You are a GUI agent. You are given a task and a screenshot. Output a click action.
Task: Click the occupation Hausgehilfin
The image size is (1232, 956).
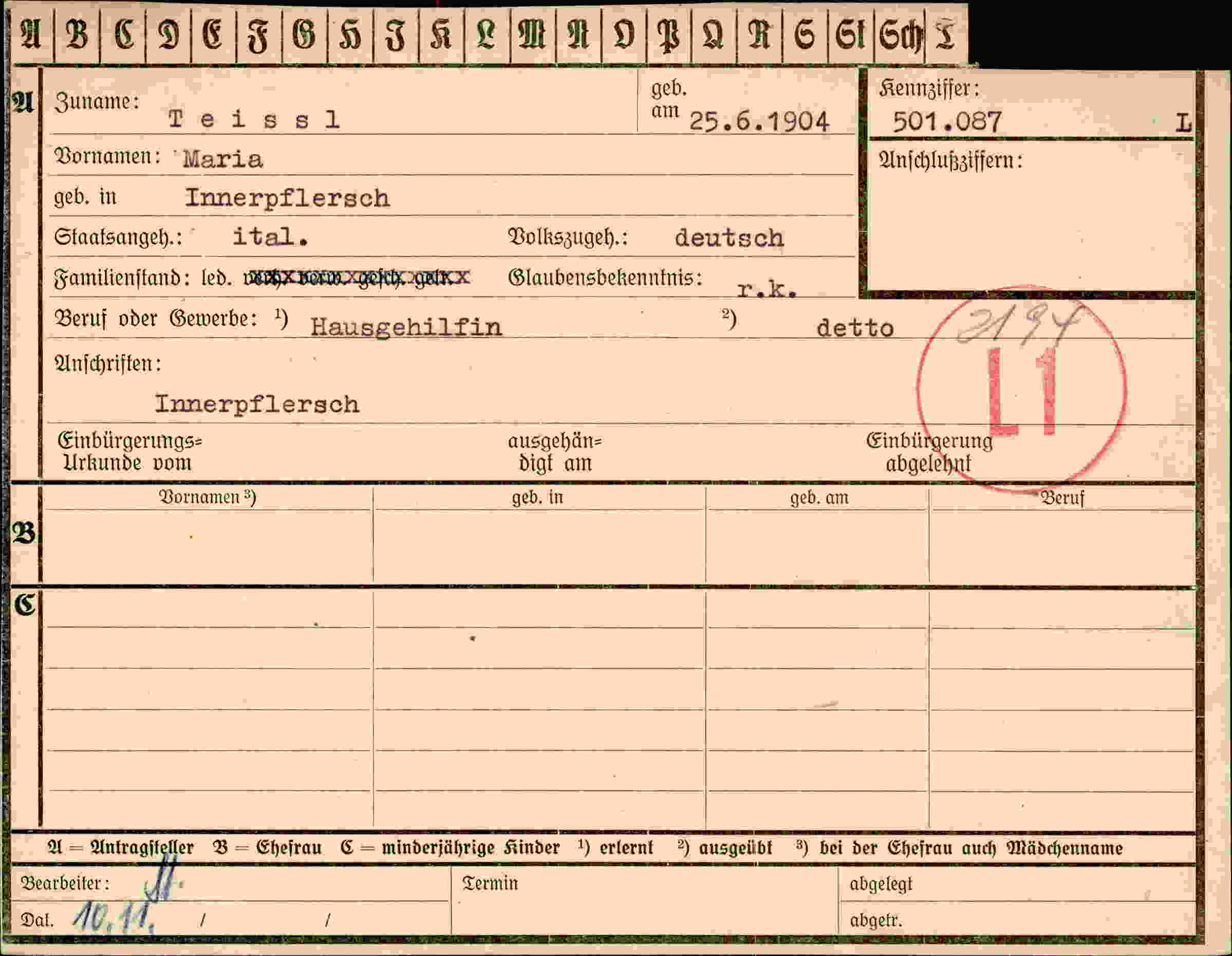pyautogui.click(x=406, y=327)
